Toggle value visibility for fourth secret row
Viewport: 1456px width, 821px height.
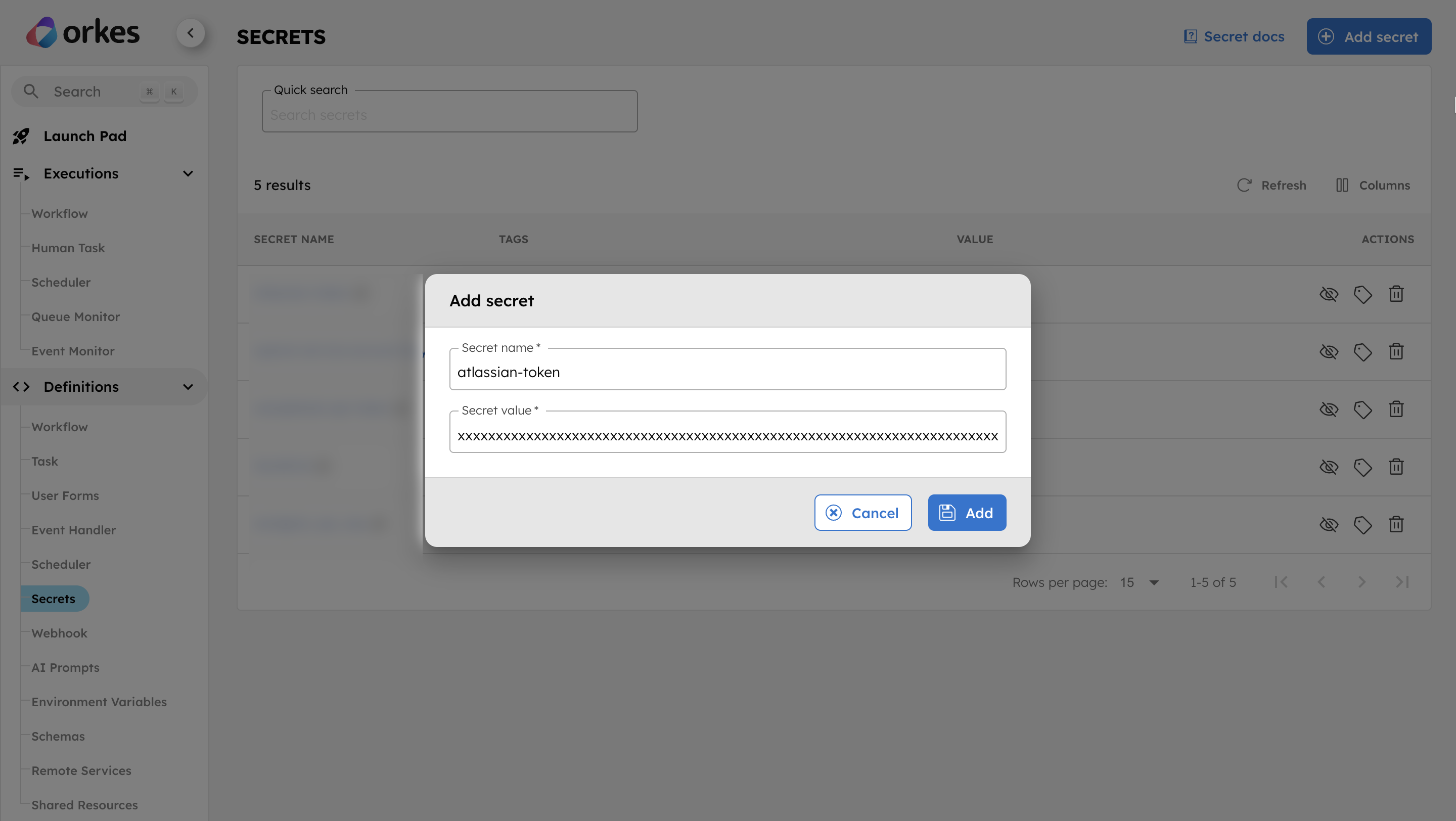coord(1329,467)
